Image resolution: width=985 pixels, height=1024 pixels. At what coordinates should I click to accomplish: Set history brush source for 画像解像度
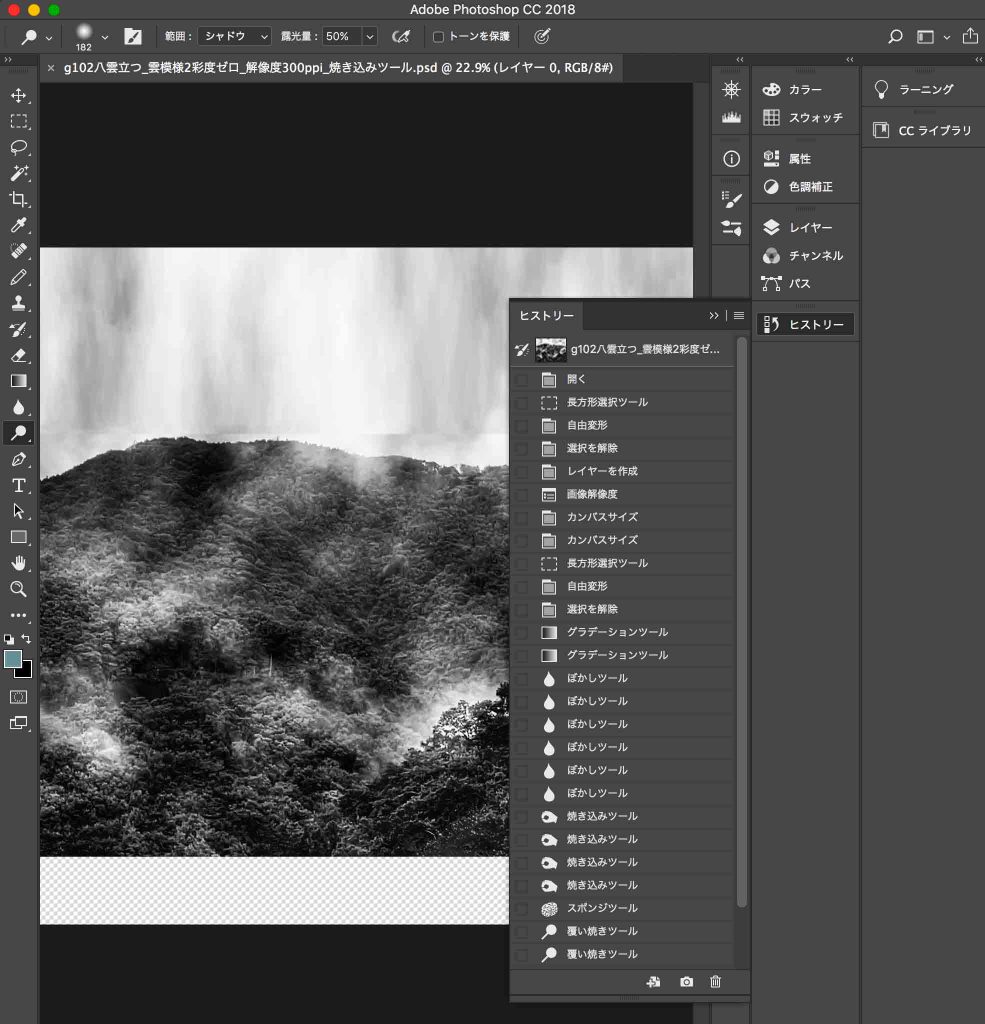(x=522, y=494)
